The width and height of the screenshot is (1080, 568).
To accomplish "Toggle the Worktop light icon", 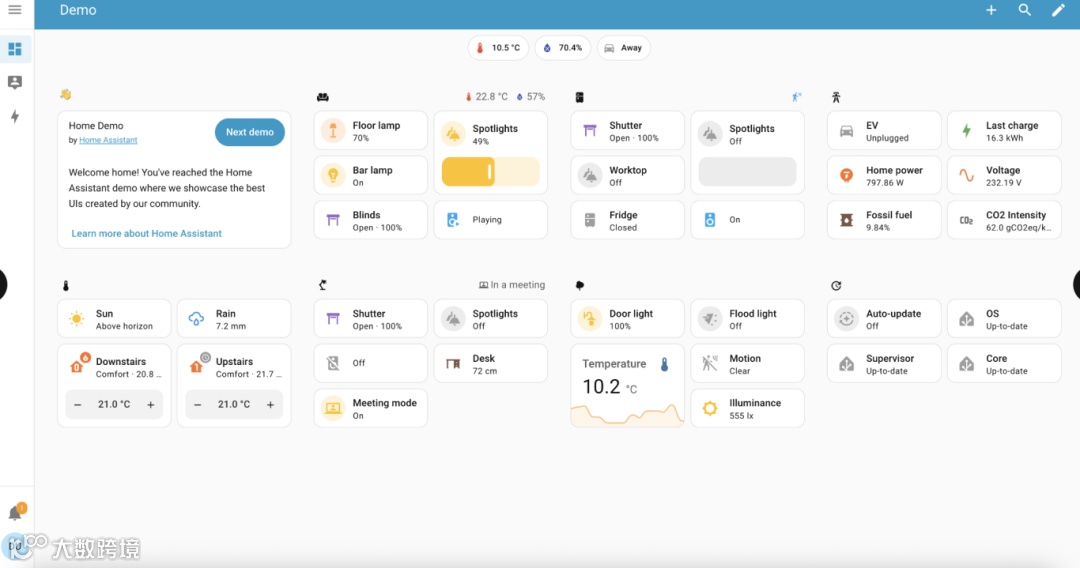I will click(x=590, y=176).
